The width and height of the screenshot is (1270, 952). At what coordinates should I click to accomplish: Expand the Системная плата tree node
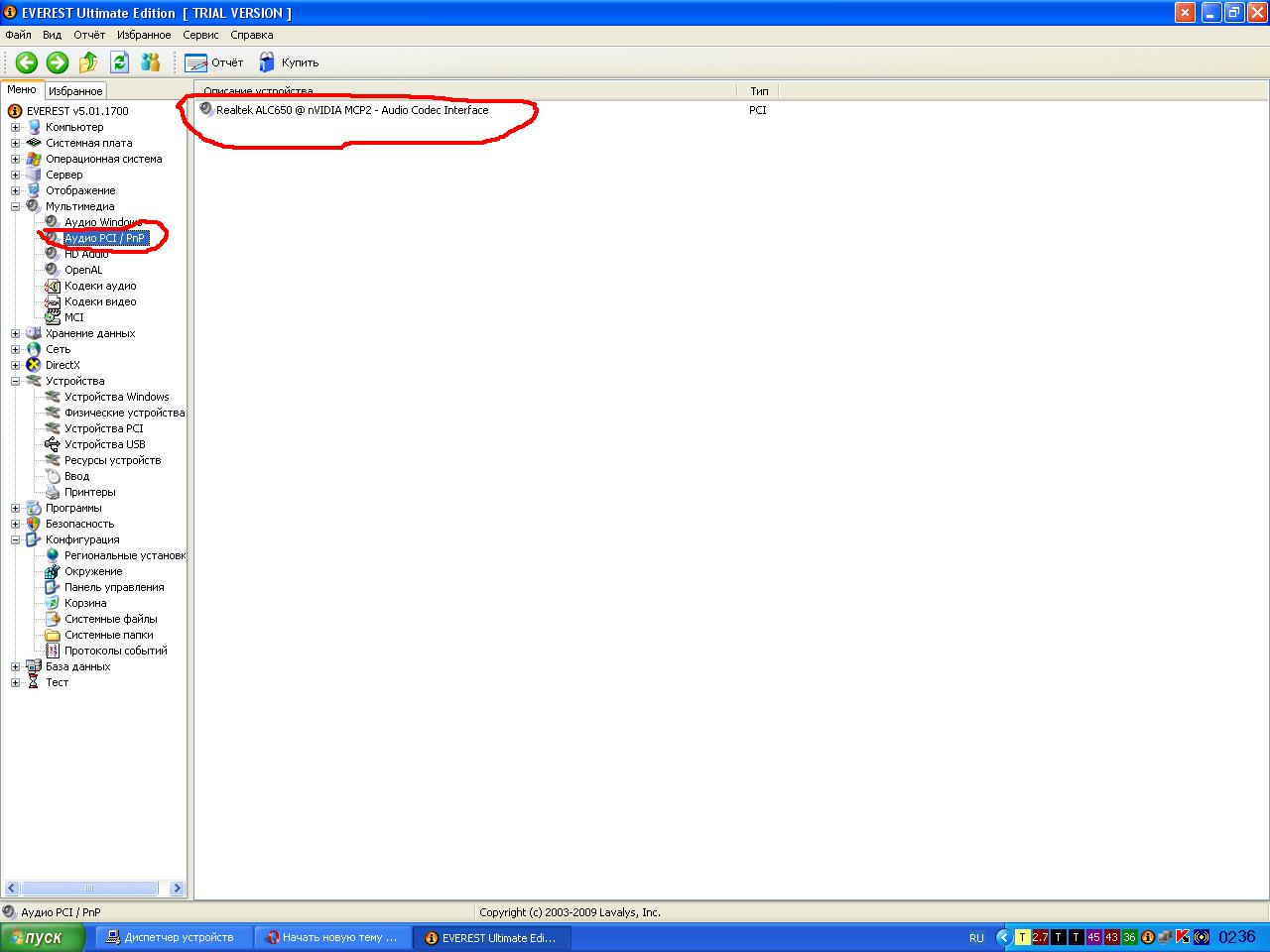click(x=15, y=143)
